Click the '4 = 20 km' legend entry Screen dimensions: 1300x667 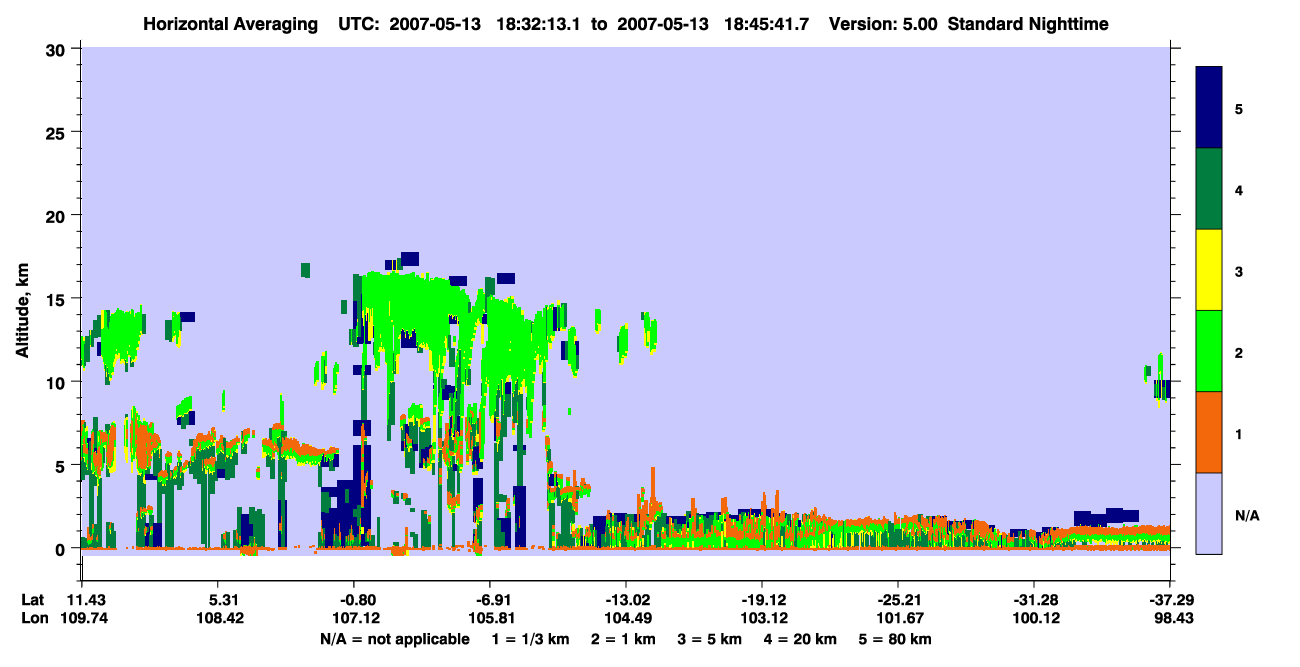[799, 639]
